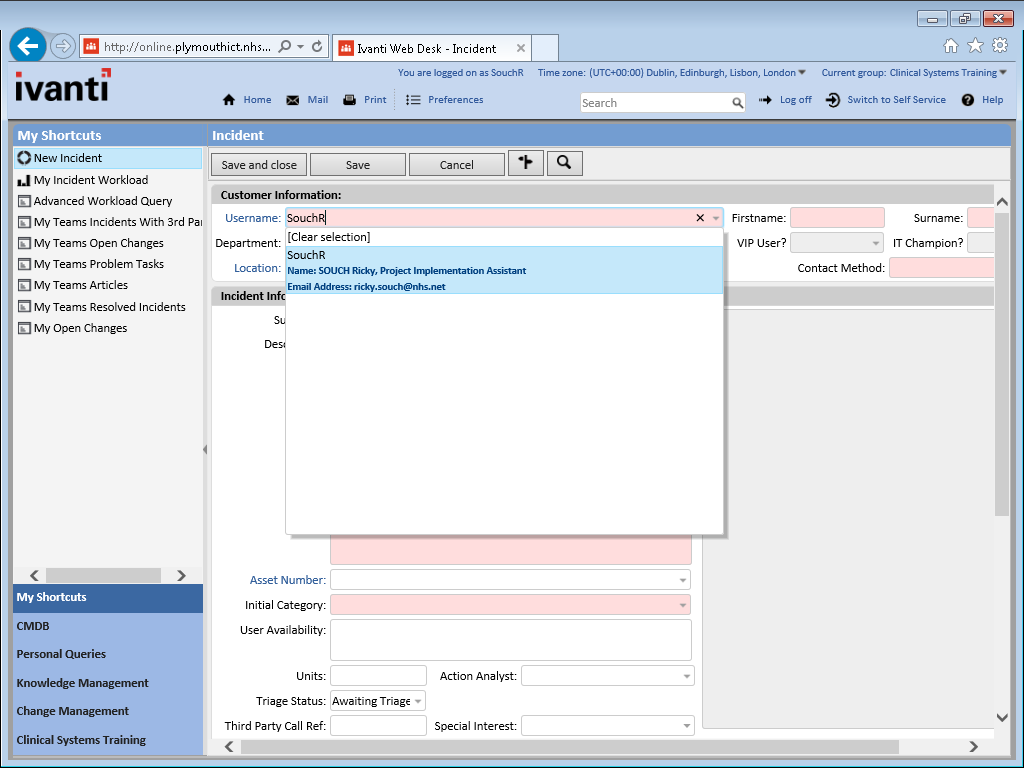
Task: Switch to Ivanti Web Desk - Incident tab
Action: 432,48
